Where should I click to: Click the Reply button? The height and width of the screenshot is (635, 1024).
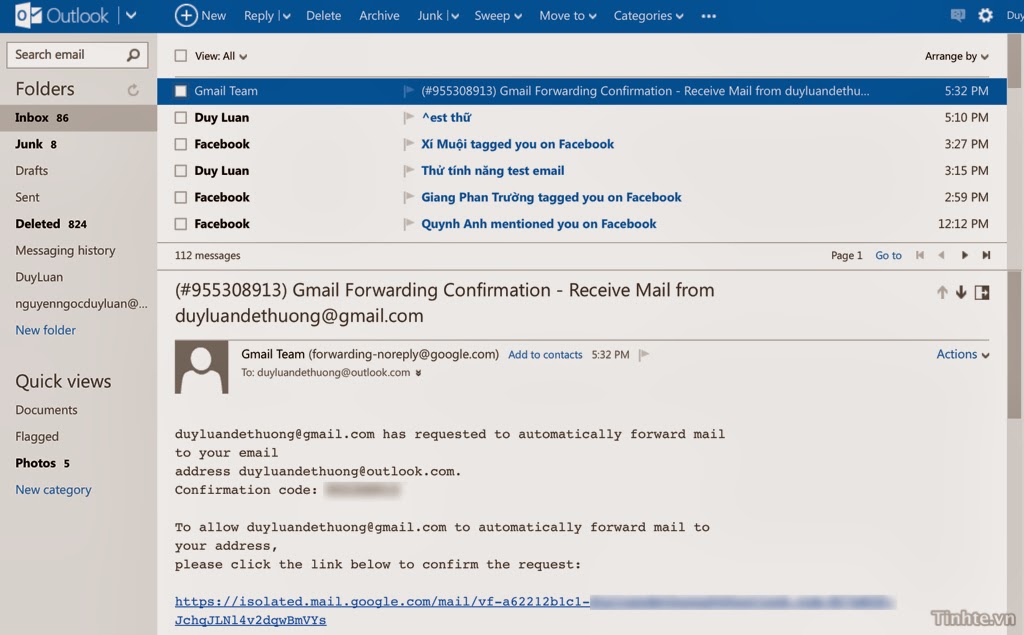click(259, 16)
